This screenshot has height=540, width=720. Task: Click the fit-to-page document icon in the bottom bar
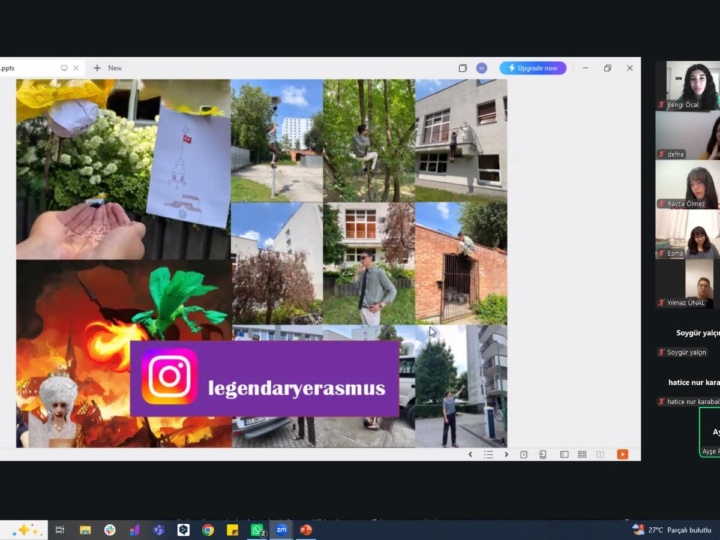pyautogui.click(x=542, y=454)
